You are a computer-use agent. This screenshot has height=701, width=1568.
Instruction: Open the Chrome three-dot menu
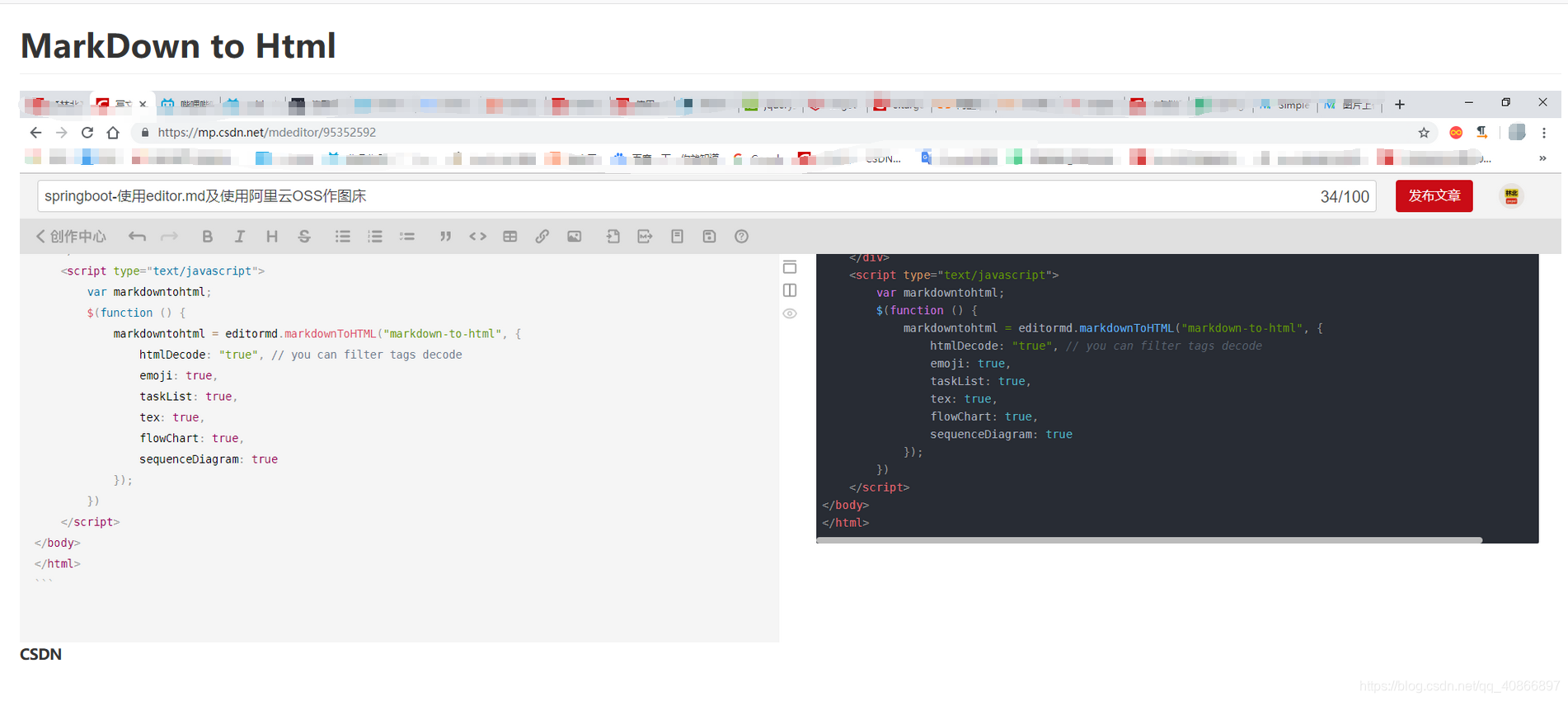coord(1544,133)
